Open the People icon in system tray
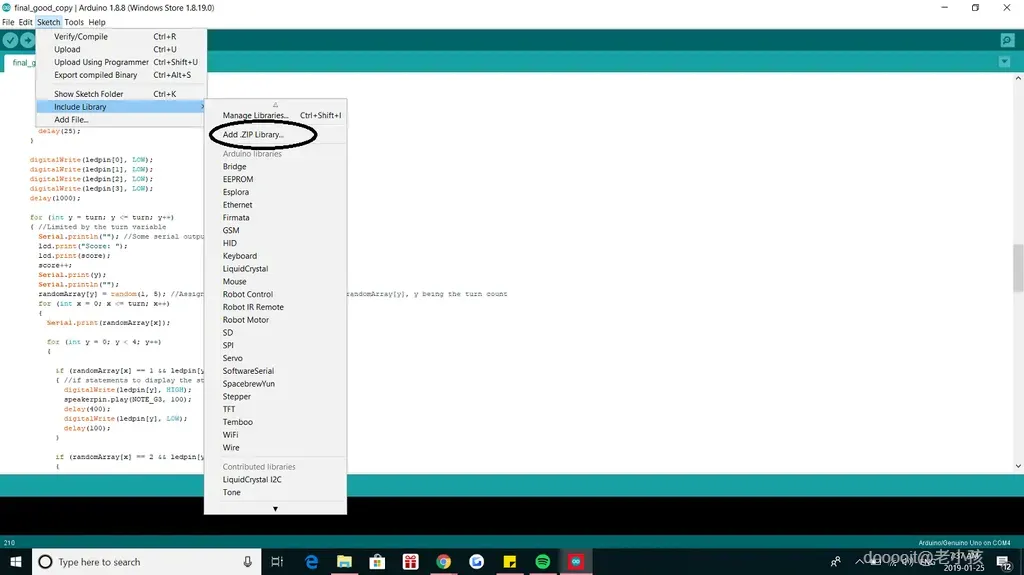The image size is (1024, 575). click(836, 562)
